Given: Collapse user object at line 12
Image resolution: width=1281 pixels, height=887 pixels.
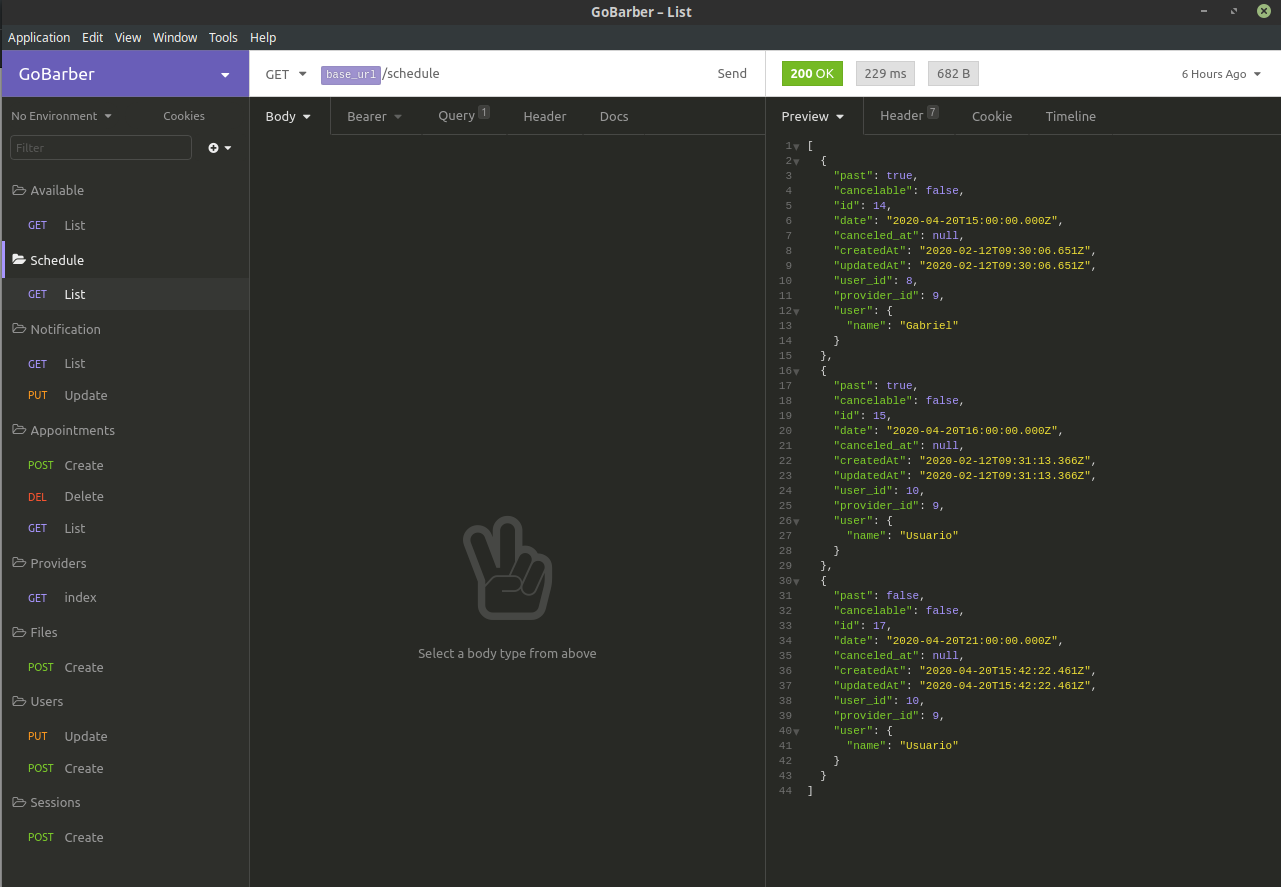Looking at the screenshot, I should (796, 312).
